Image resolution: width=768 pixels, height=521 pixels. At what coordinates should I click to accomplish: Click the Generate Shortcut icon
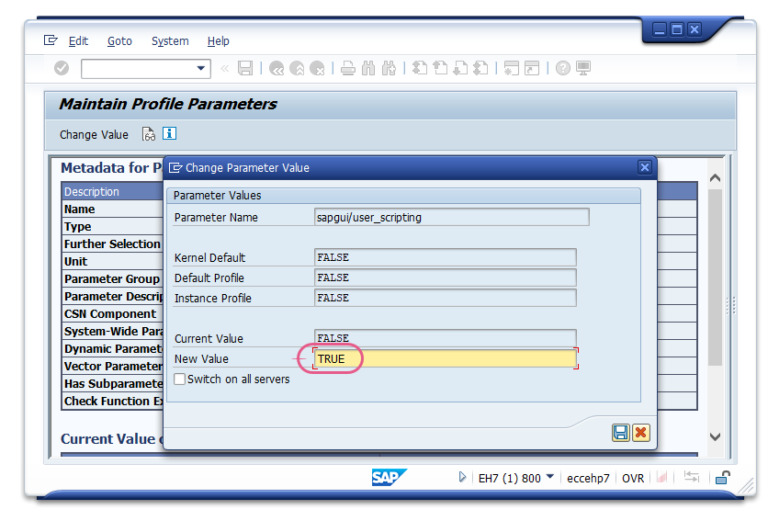click(531, 68)
